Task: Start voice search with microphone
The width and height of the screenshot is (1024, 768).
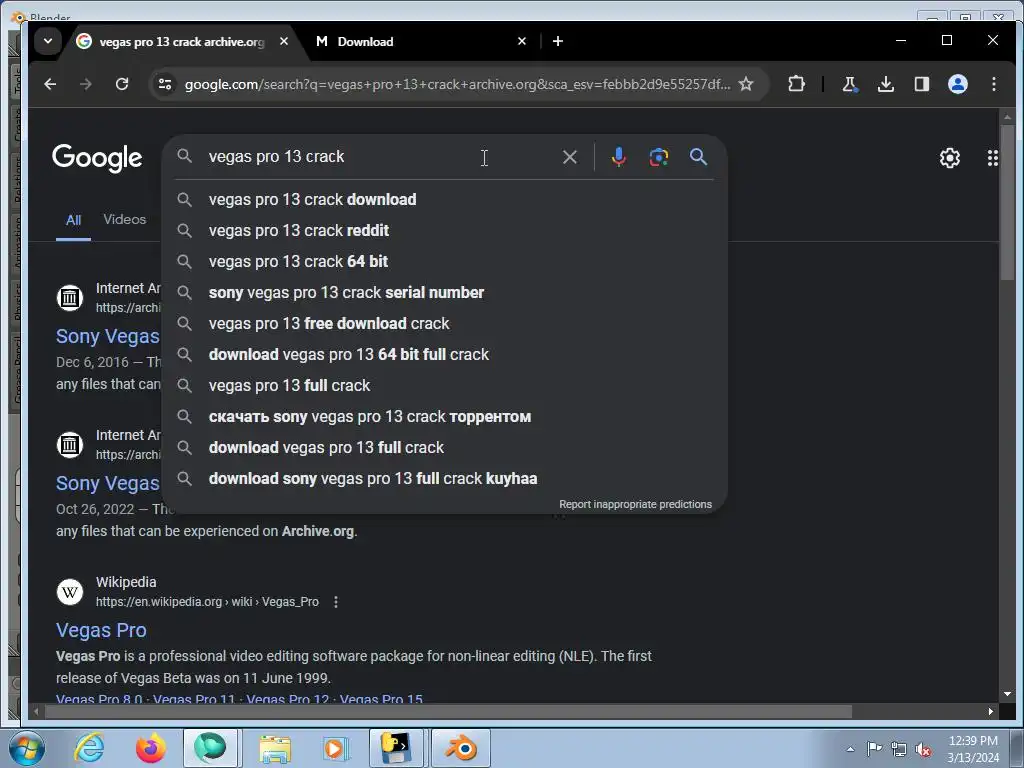Action: (x=618, y=157)
